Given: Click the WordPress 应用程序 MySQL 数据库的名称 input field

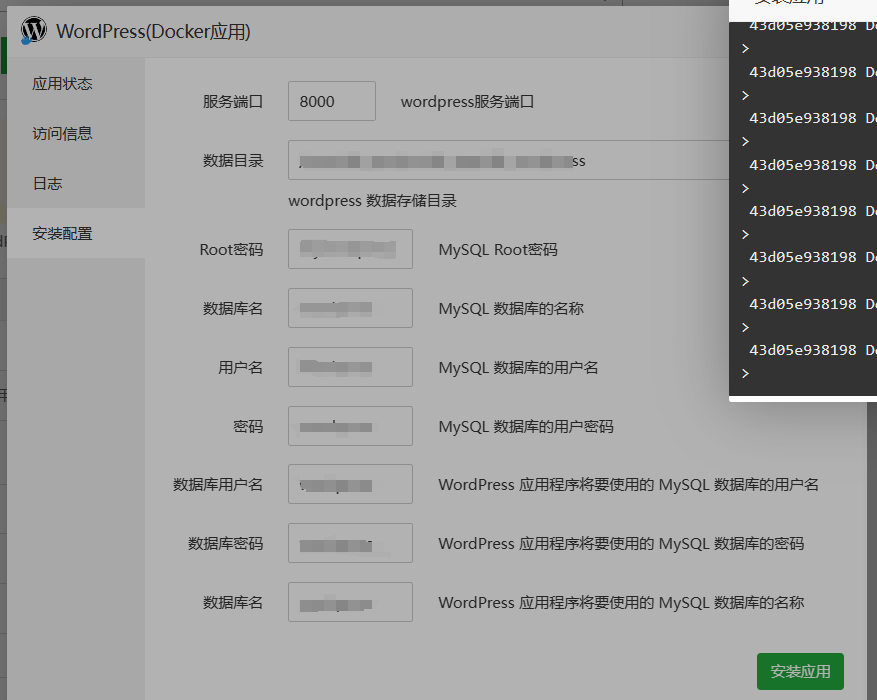Looking at the screenshot, I should [350, 602].
